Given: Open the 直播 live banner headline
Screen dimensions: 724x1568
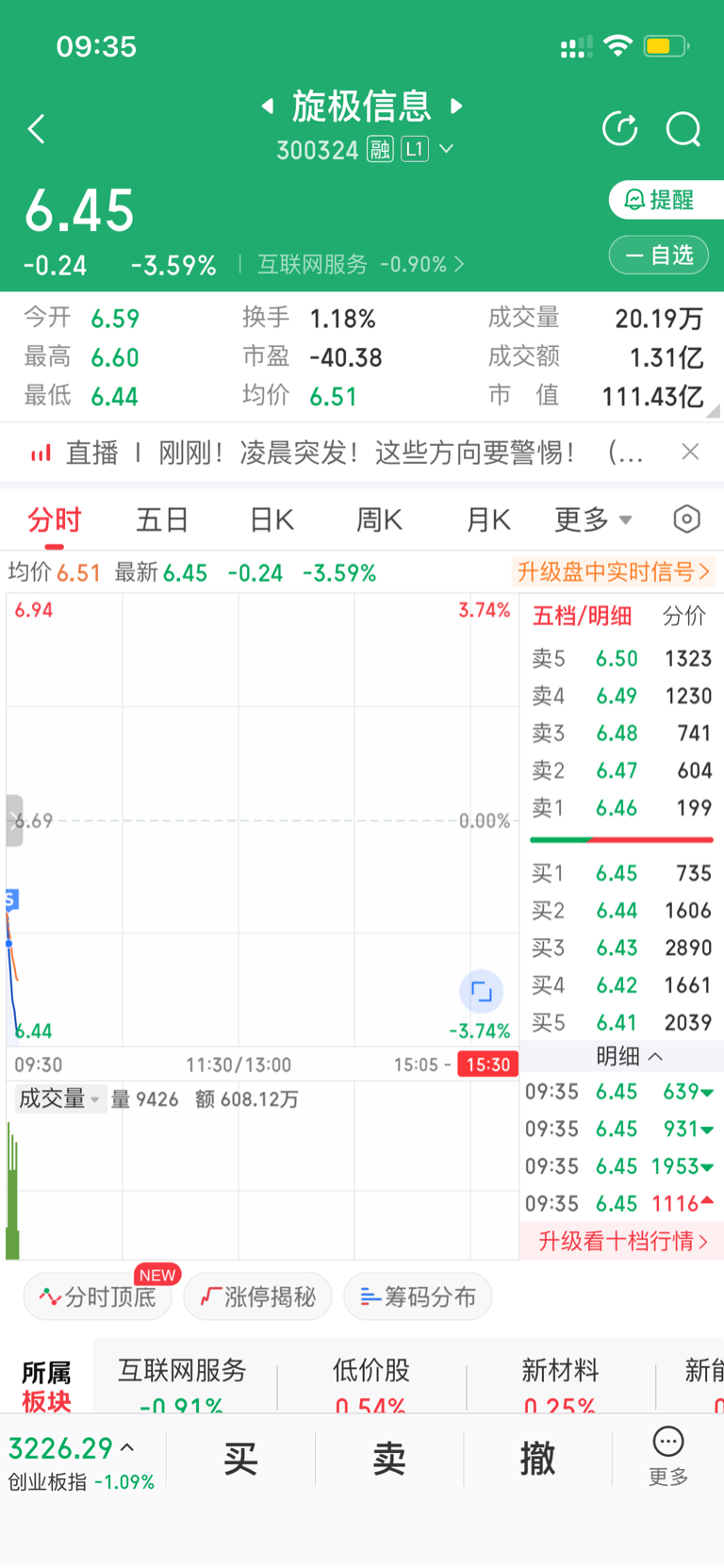Looking at the screenshot, I should [x=354, y=453].
